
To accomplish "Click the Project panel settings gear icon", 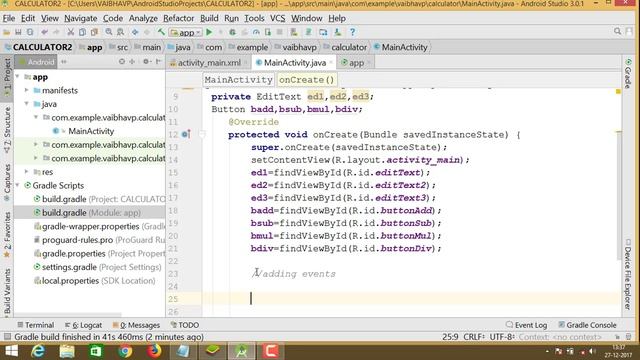I will [x=146, y=62].
